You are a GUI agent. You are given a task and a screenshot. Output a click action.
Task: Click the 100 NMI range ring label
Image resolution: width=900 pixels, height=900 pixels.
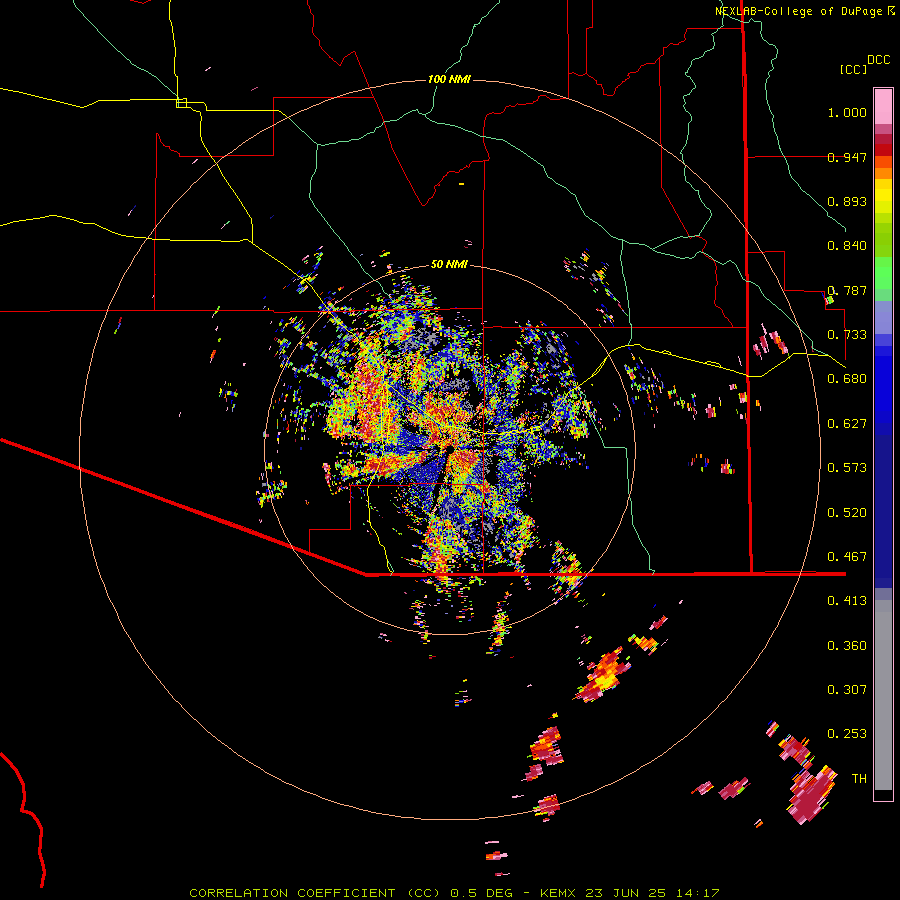tap(449, 79)
